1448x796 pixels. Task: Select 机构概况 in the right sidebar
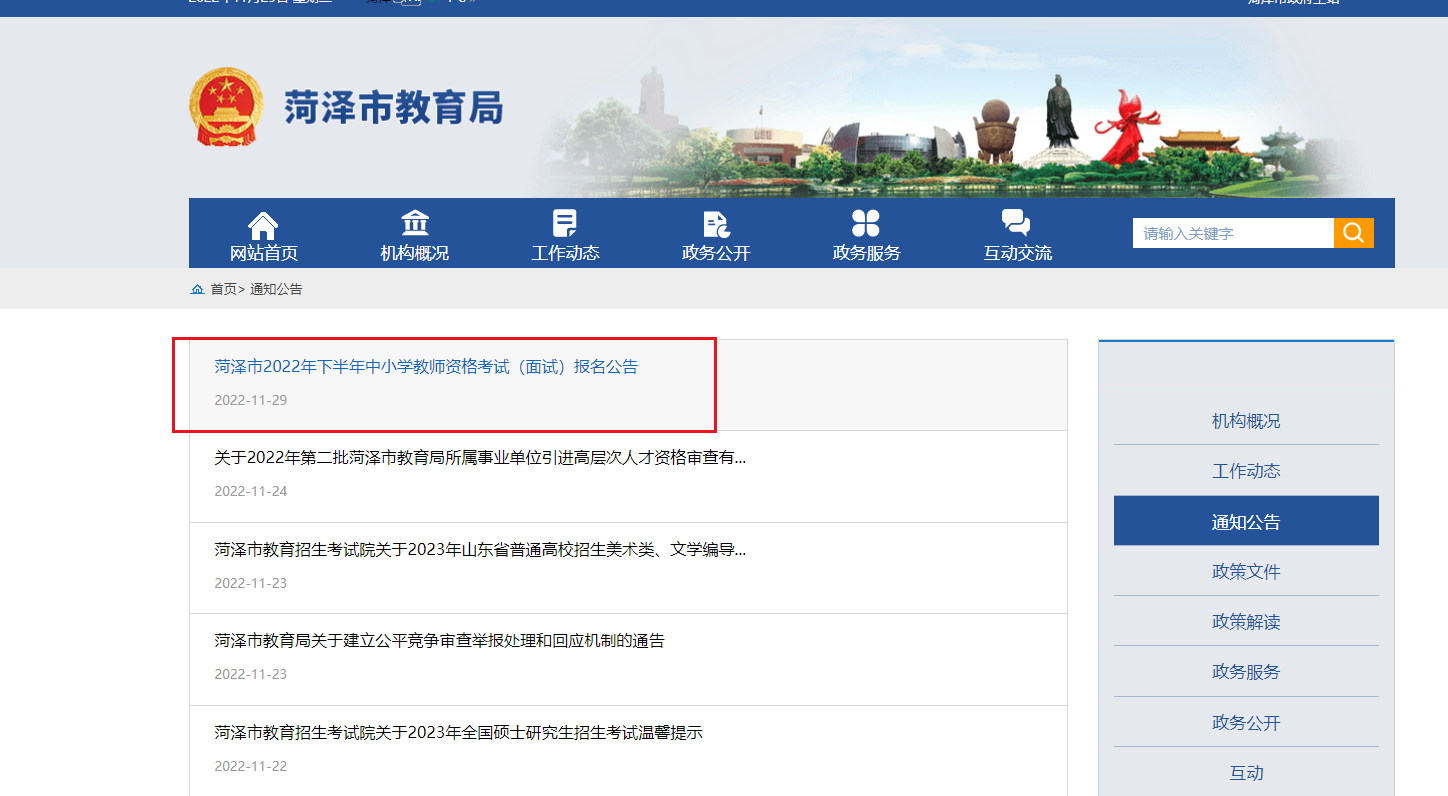[1246, 421]
